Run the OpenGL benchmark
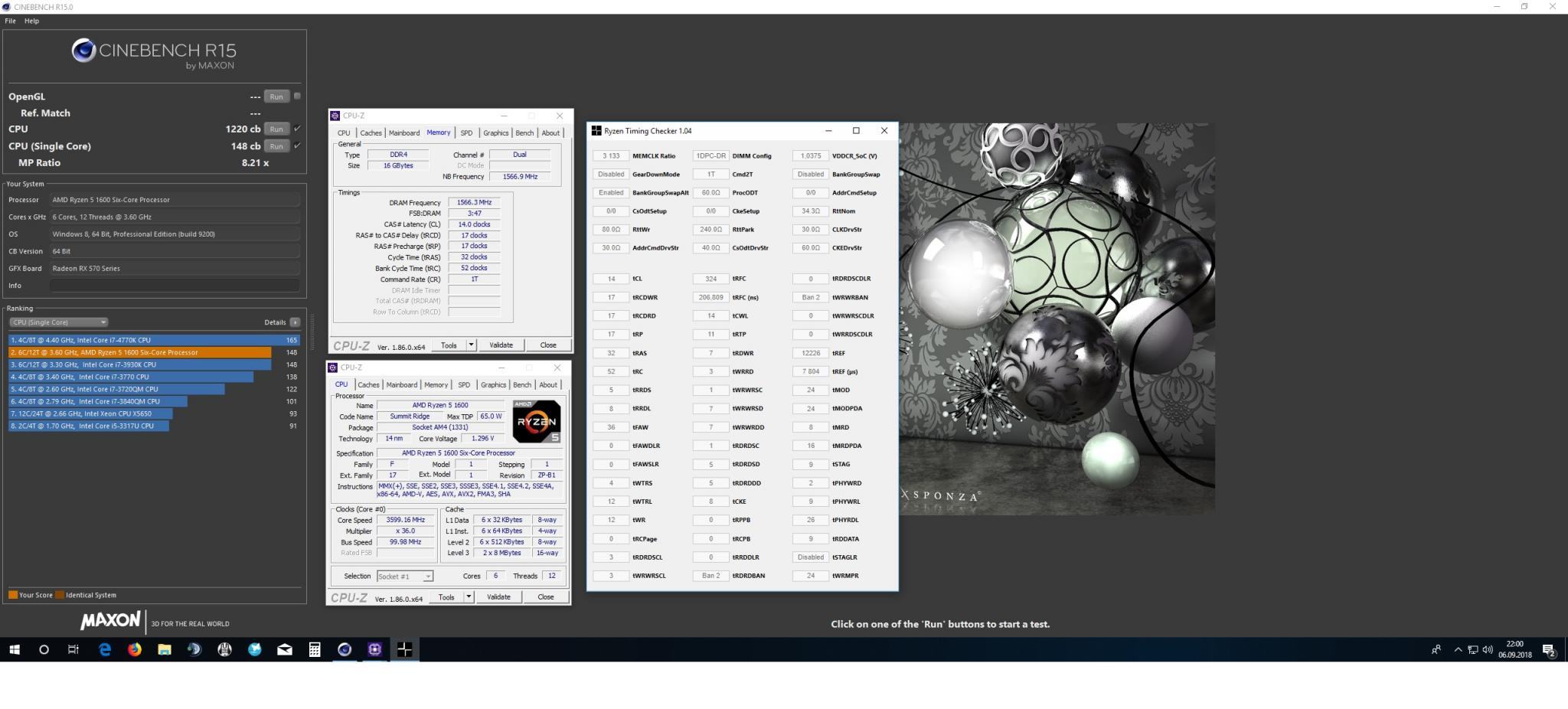Viewport: 1568px width, 709px height. coord(276,96)
